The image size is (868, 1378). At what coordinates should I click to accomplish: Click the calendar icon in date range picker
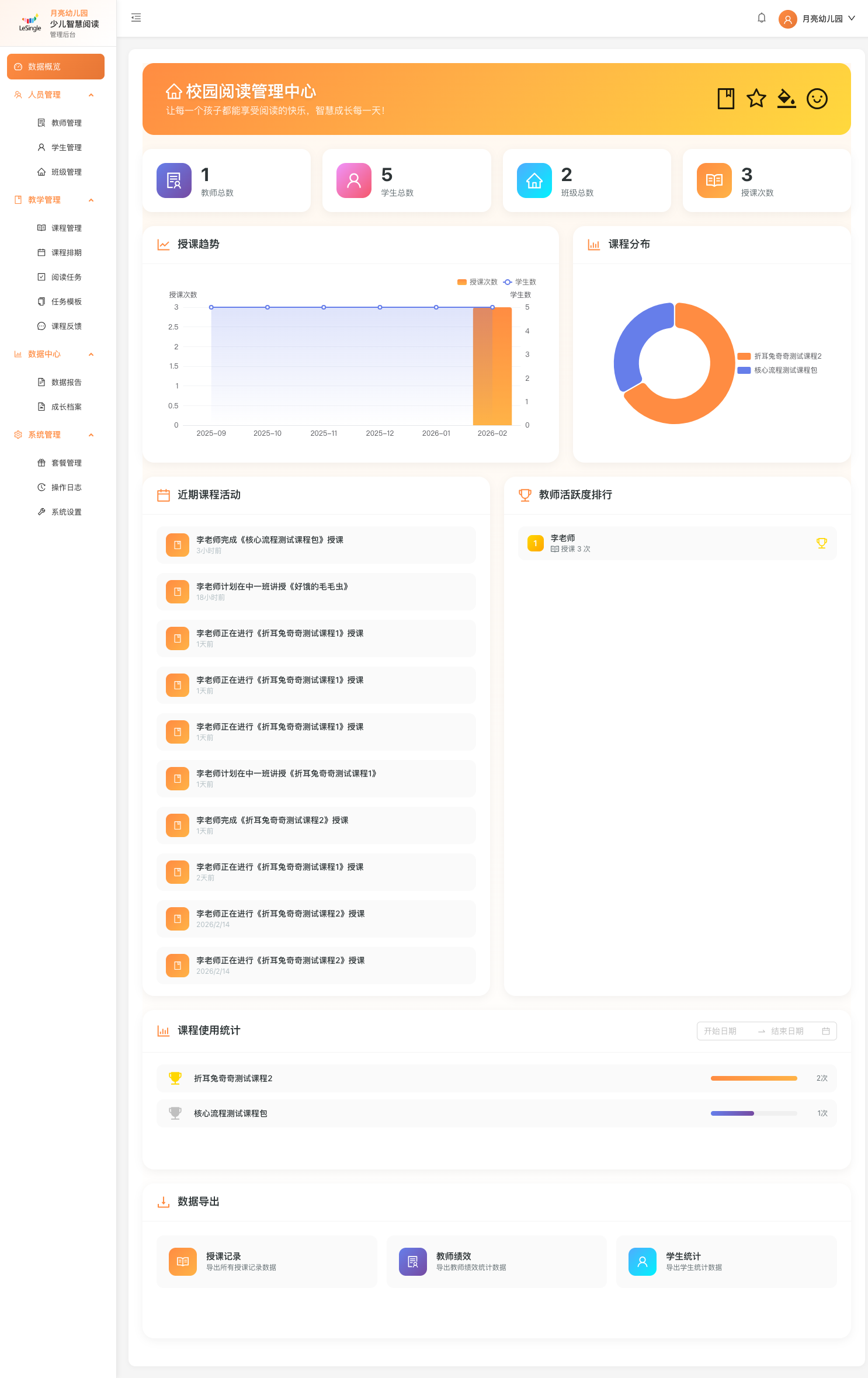click(825, 1031)
